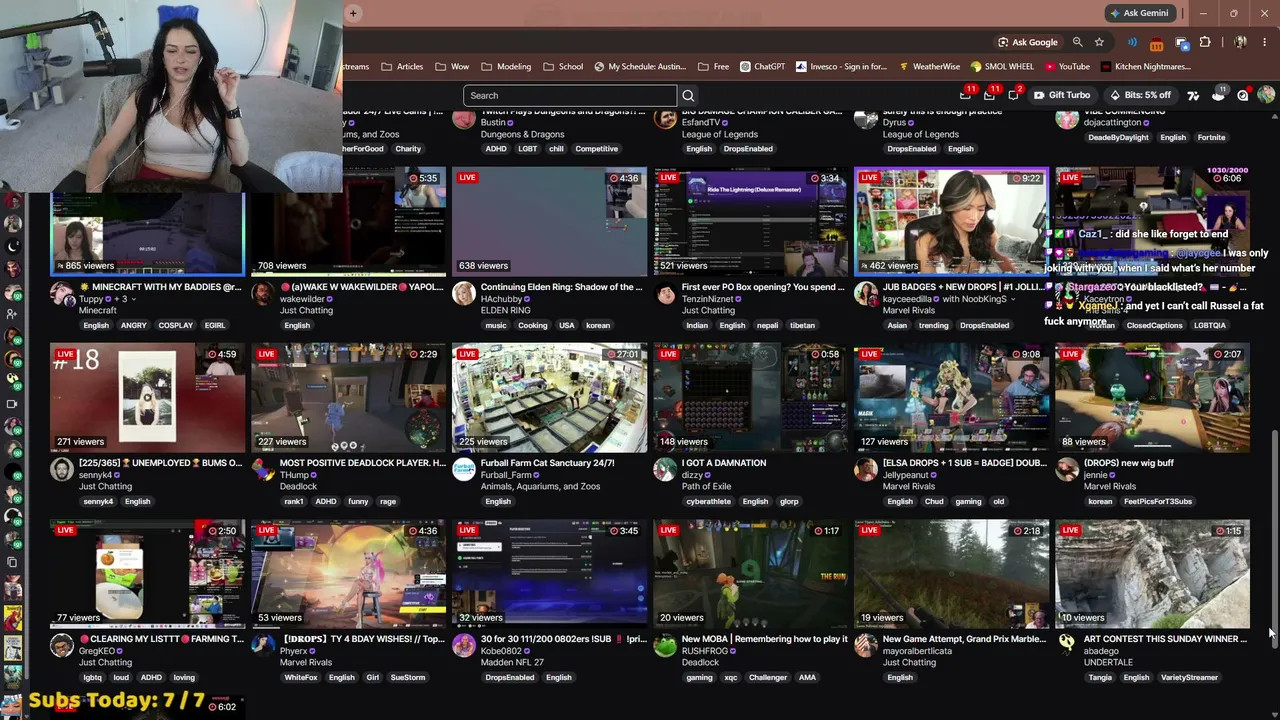This screenshot has width=1280, height=720.
Task: Open the Elden Ring stream thumbnail by HAchubby
Action: pos(549,222)
